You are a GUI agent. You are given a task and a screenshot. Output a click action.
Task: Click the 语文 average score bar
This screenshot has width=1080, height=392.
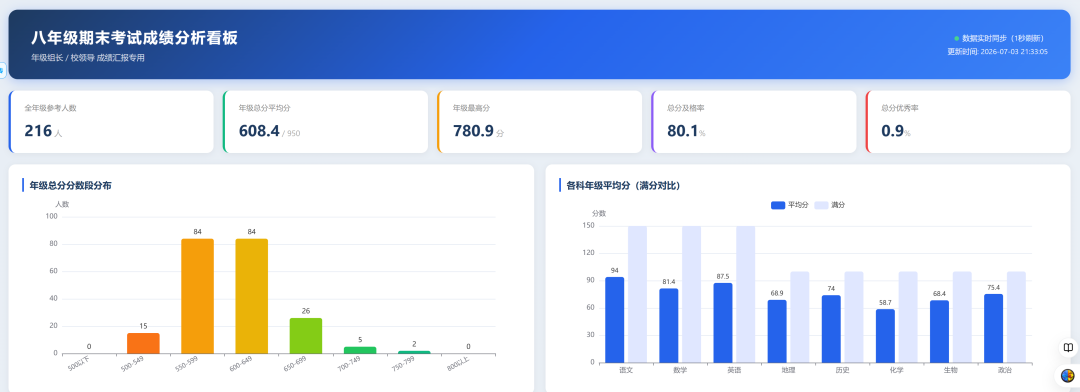[x=614, y=320]
